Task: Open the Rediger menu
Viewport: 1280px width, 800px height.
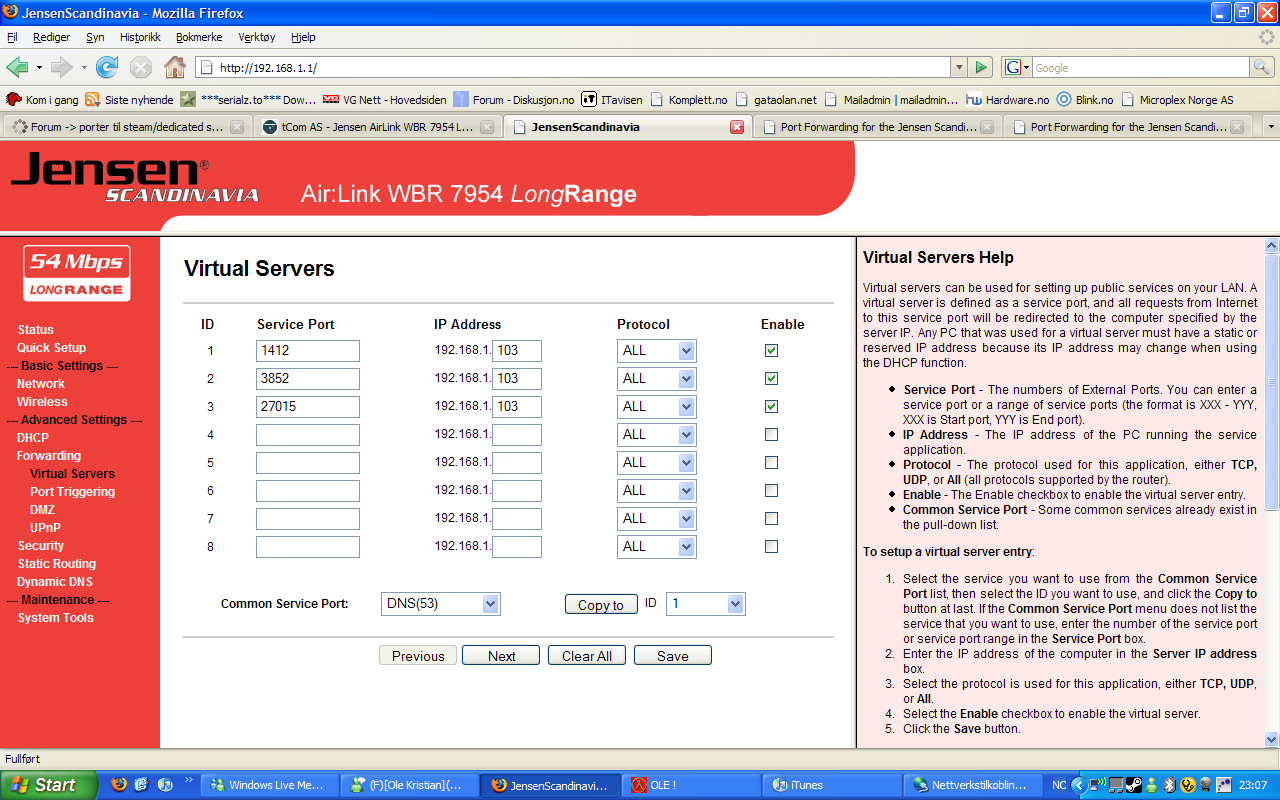Action: 52,37
